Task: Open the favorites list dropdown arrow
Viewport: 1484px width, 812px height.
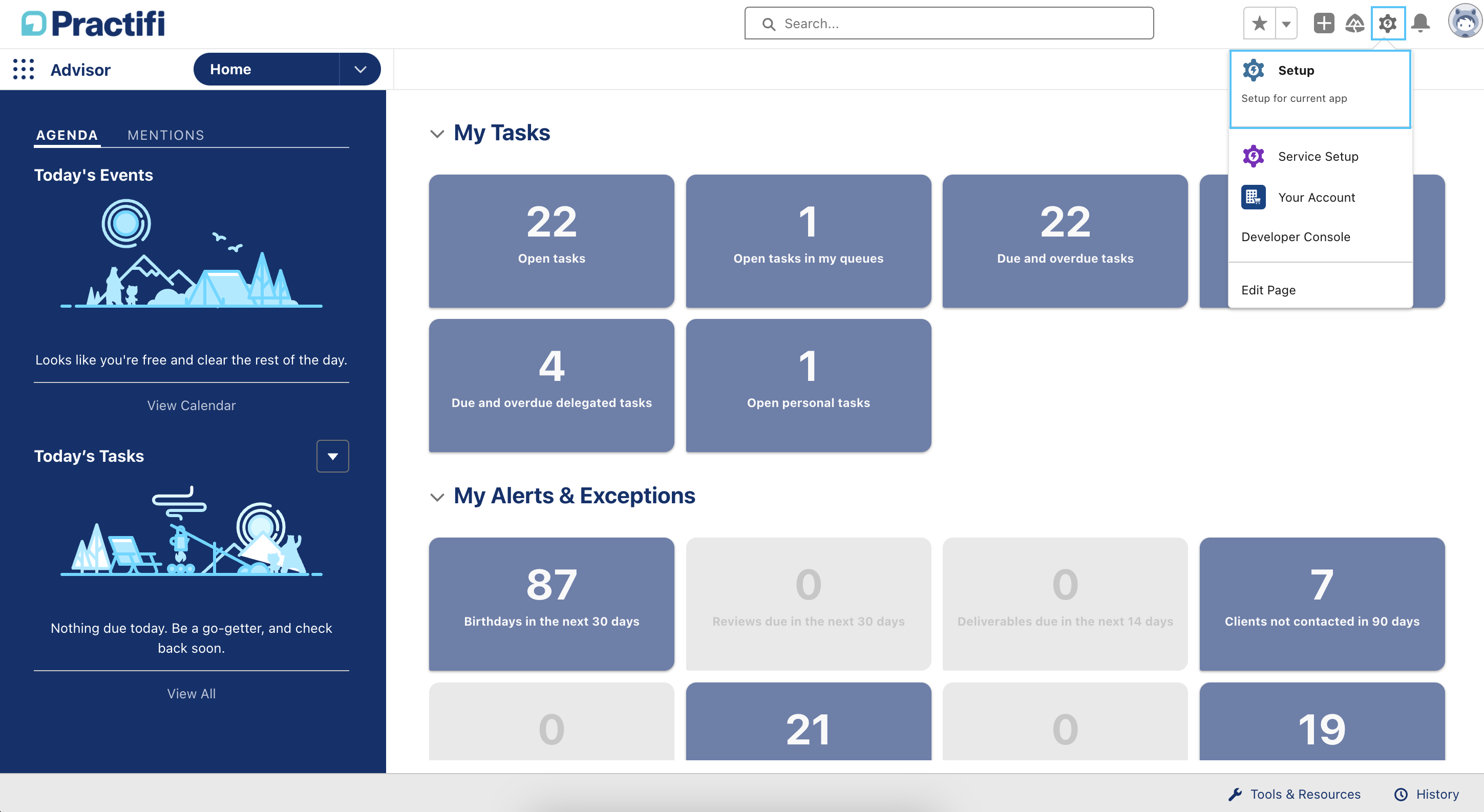Action: (1286, 24)
